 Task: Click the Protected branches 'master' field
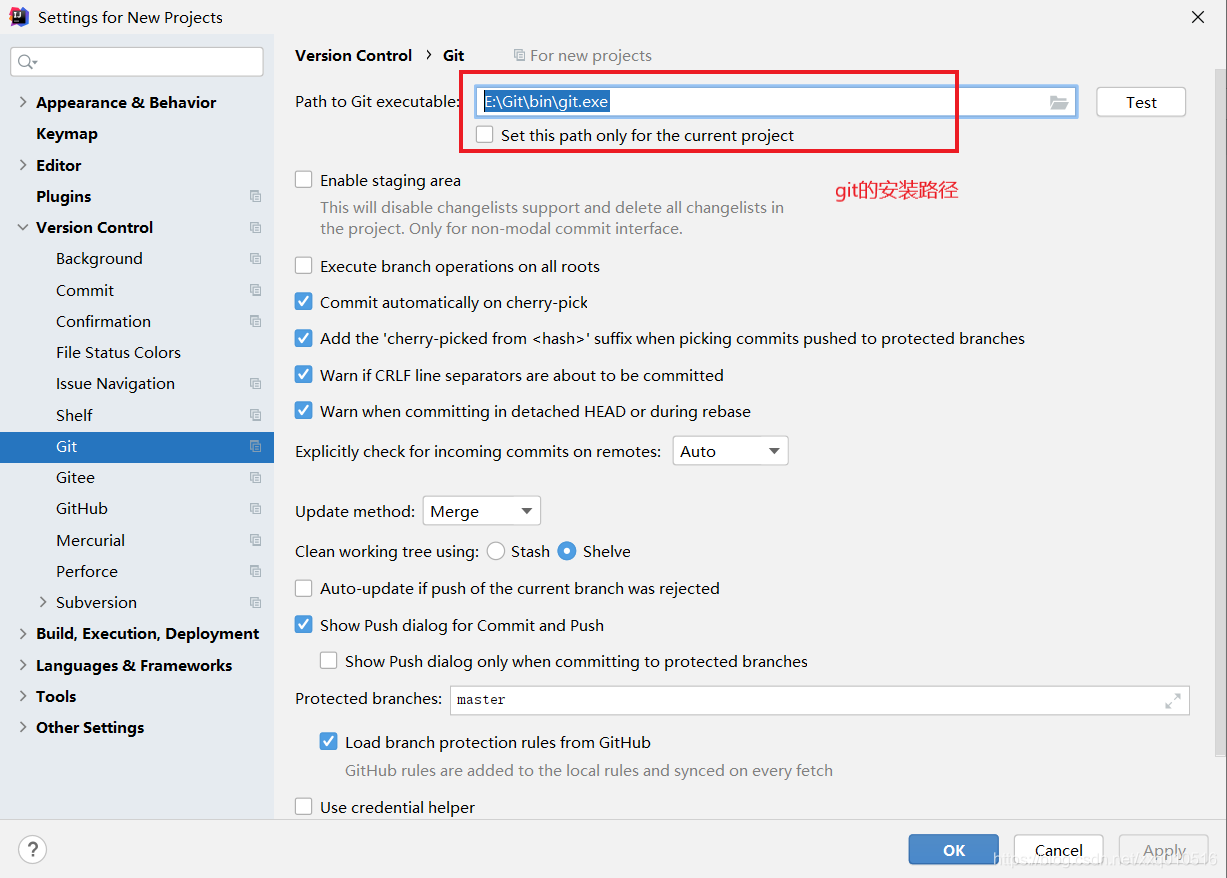click(820, 700)
